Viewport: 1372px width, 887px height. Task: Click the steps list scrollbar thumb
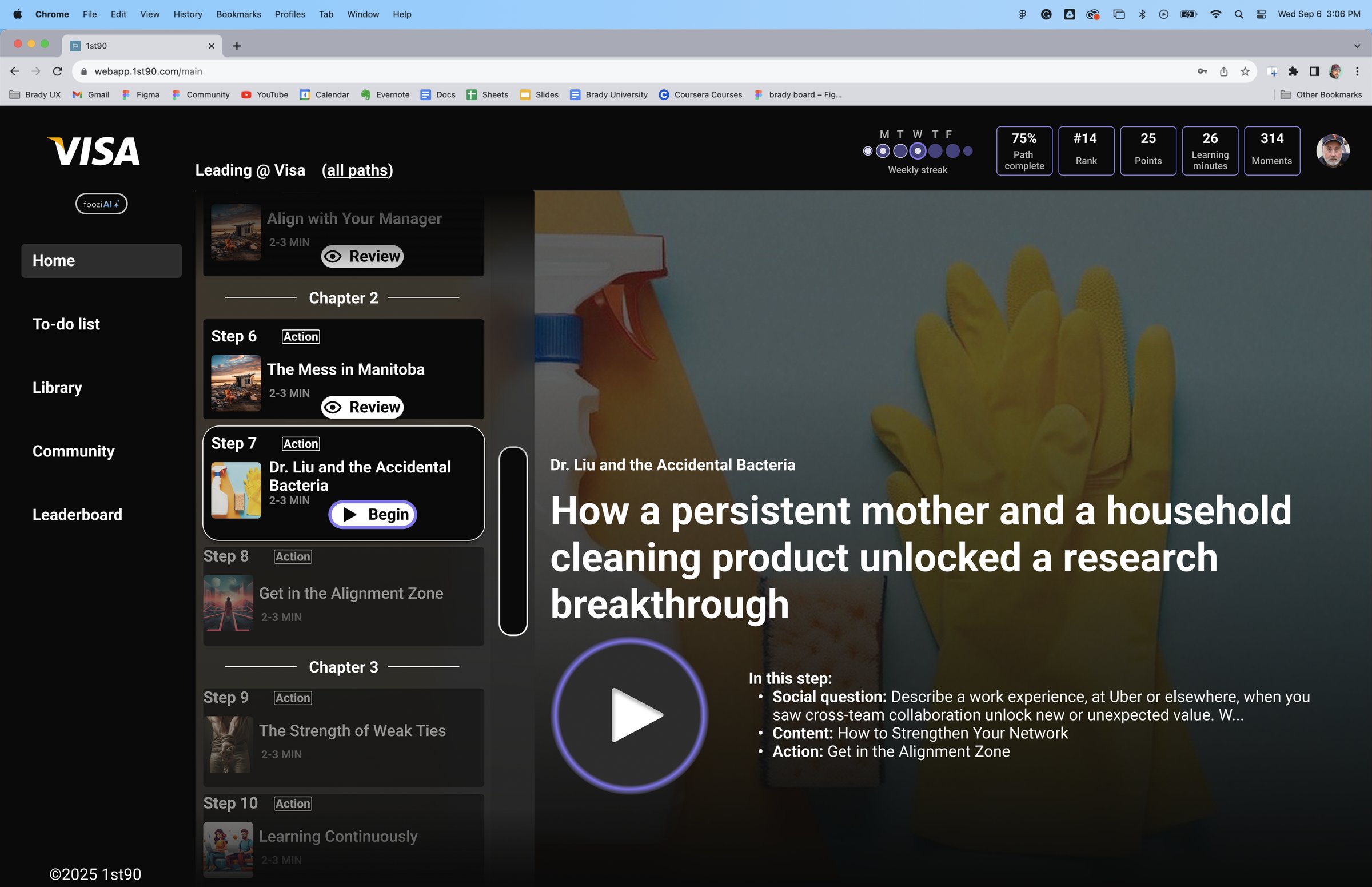point(513,542)
